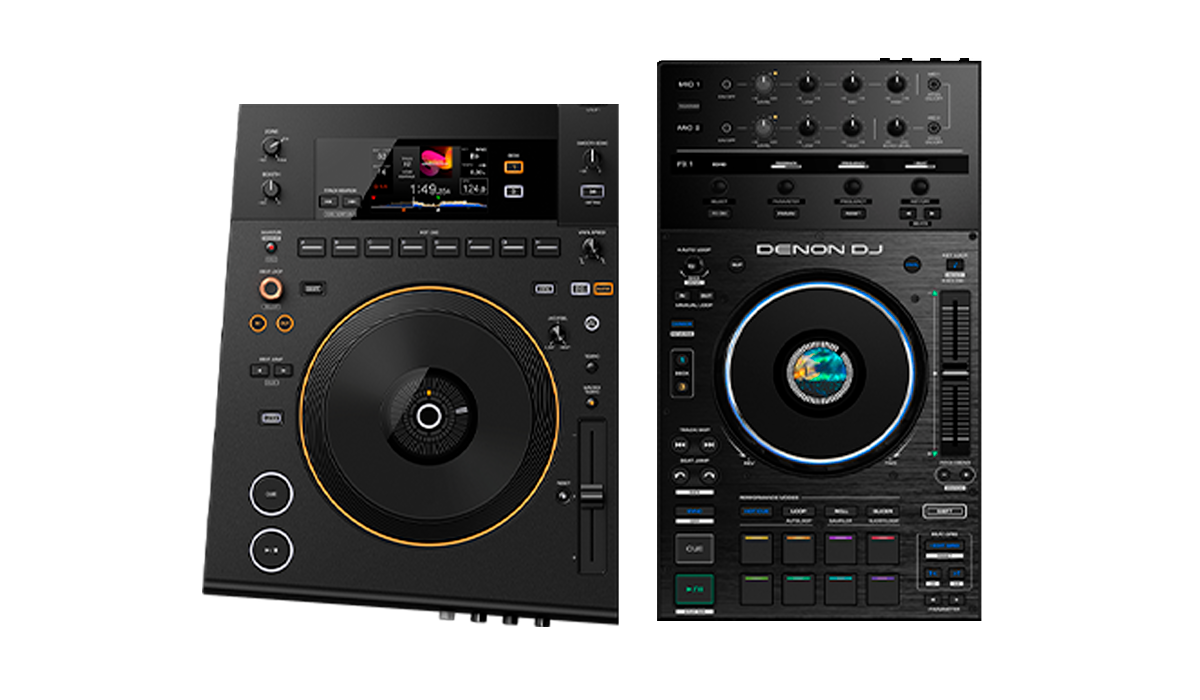The height and width of the screenshot is (700, 1200).
Task: Switch to LOOP performance mode
Action: tap(798, 511)
